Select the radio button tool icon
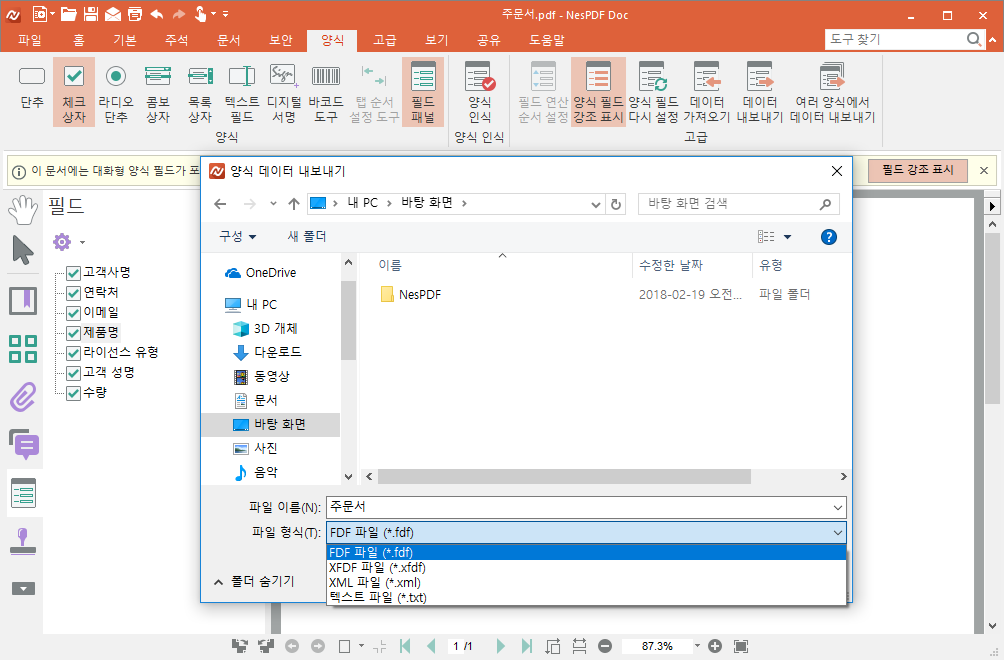Image resolution: width=1004 pixels, height=660 pixels. (116, 77)
